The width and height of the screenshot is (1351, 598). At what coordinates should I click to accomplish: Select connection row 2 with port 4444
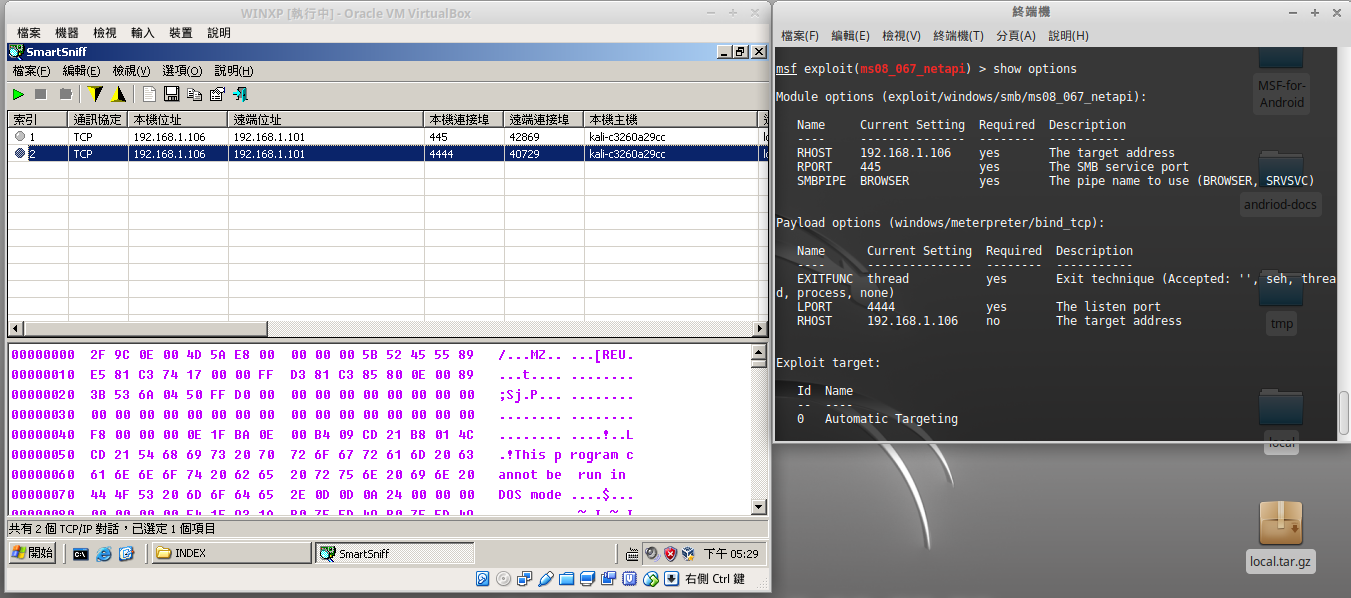tap(388, 154)
